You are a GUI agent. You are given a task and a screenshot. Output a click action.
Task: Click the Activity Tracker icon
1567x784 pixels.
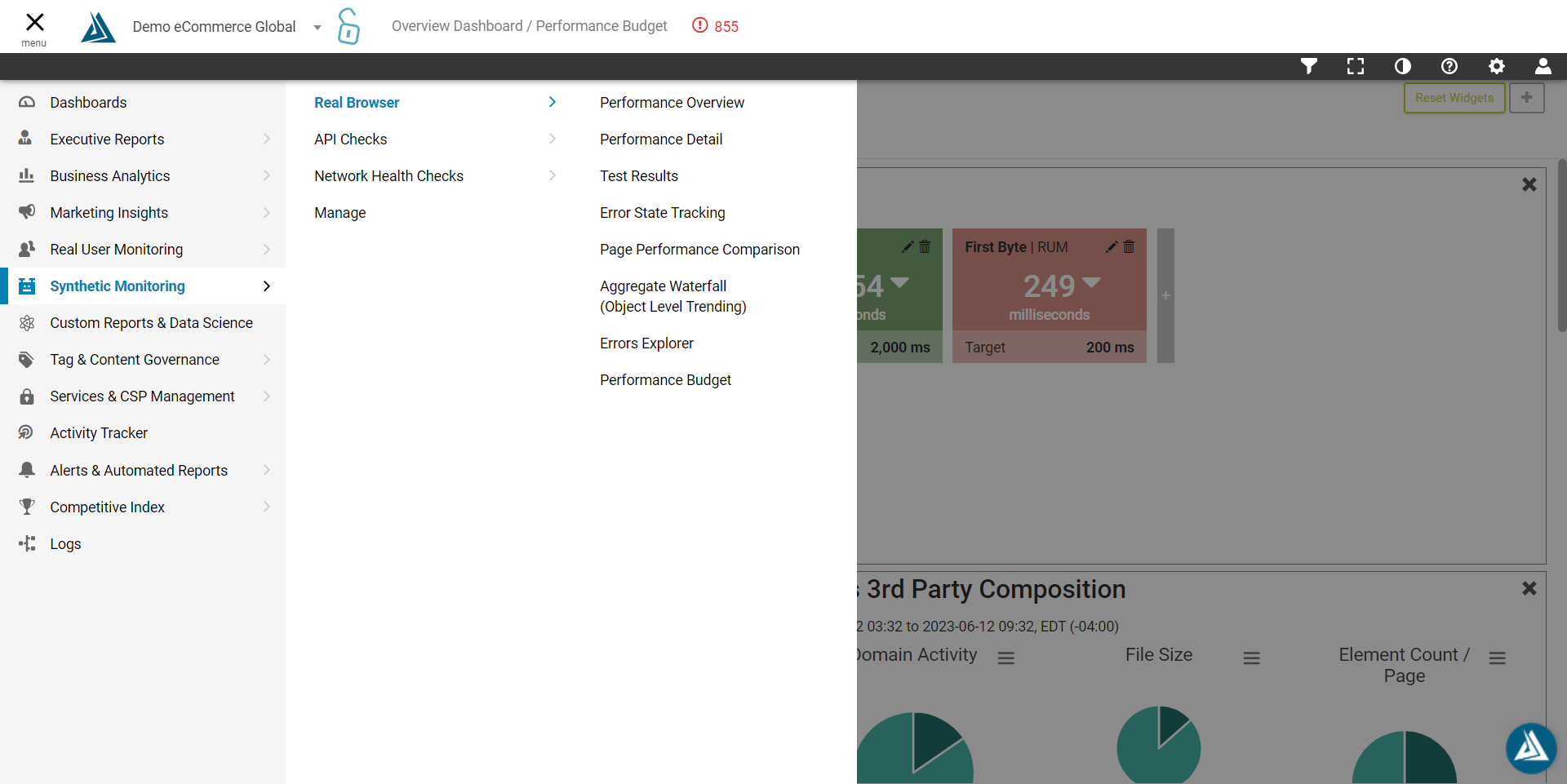coord(26,432)
